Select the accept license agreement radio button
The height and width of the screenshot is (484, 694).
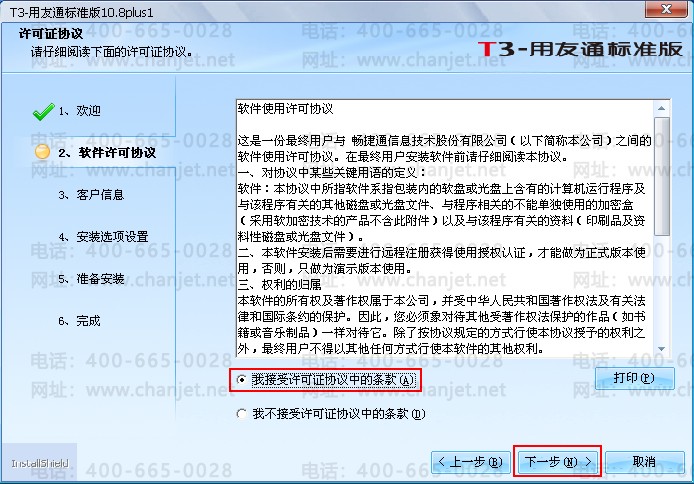(242, 380)
